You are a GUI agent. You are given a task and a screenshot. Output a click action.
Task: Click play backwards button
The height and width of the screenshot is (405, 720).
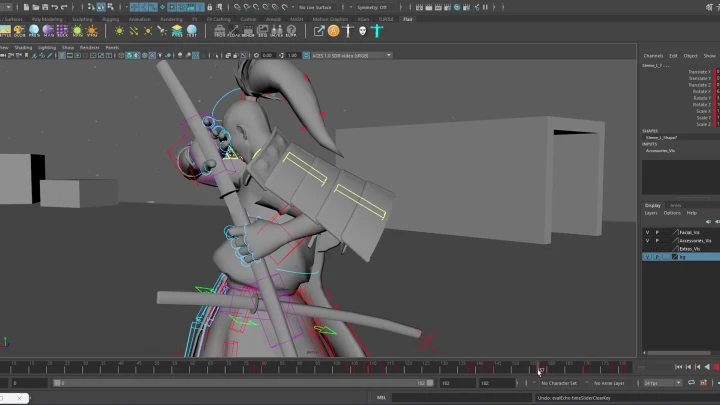pos(707,367)
